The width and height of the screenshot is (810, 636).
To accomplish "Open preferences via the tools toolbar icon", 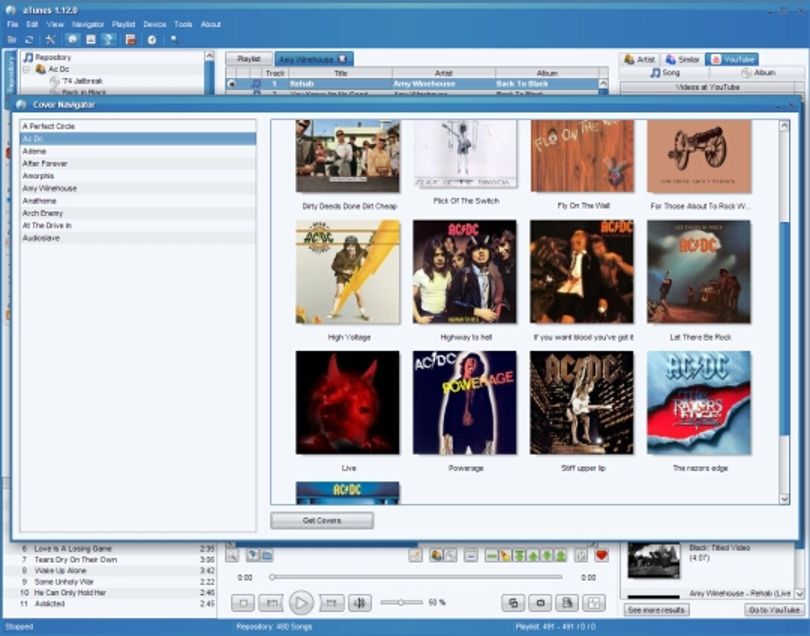I will tap(50, 40).
